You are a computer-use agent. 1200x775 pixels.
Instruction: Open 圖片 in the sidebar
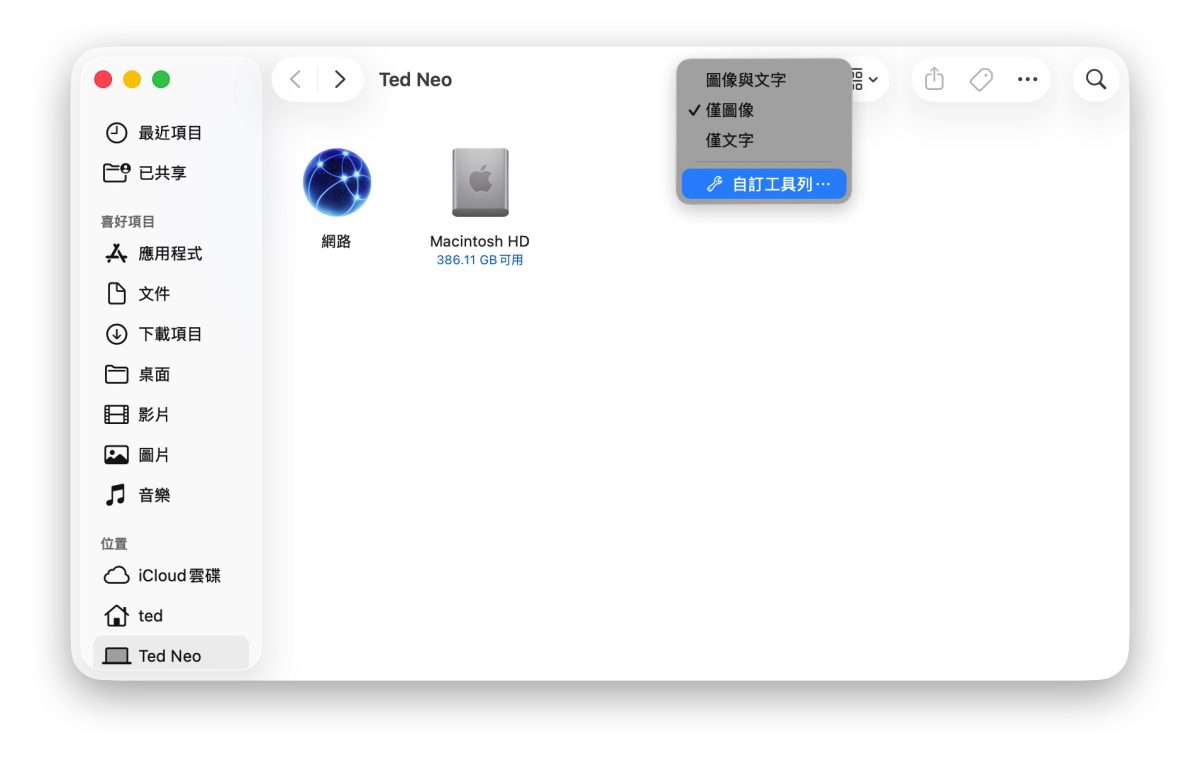coord(171,455)
